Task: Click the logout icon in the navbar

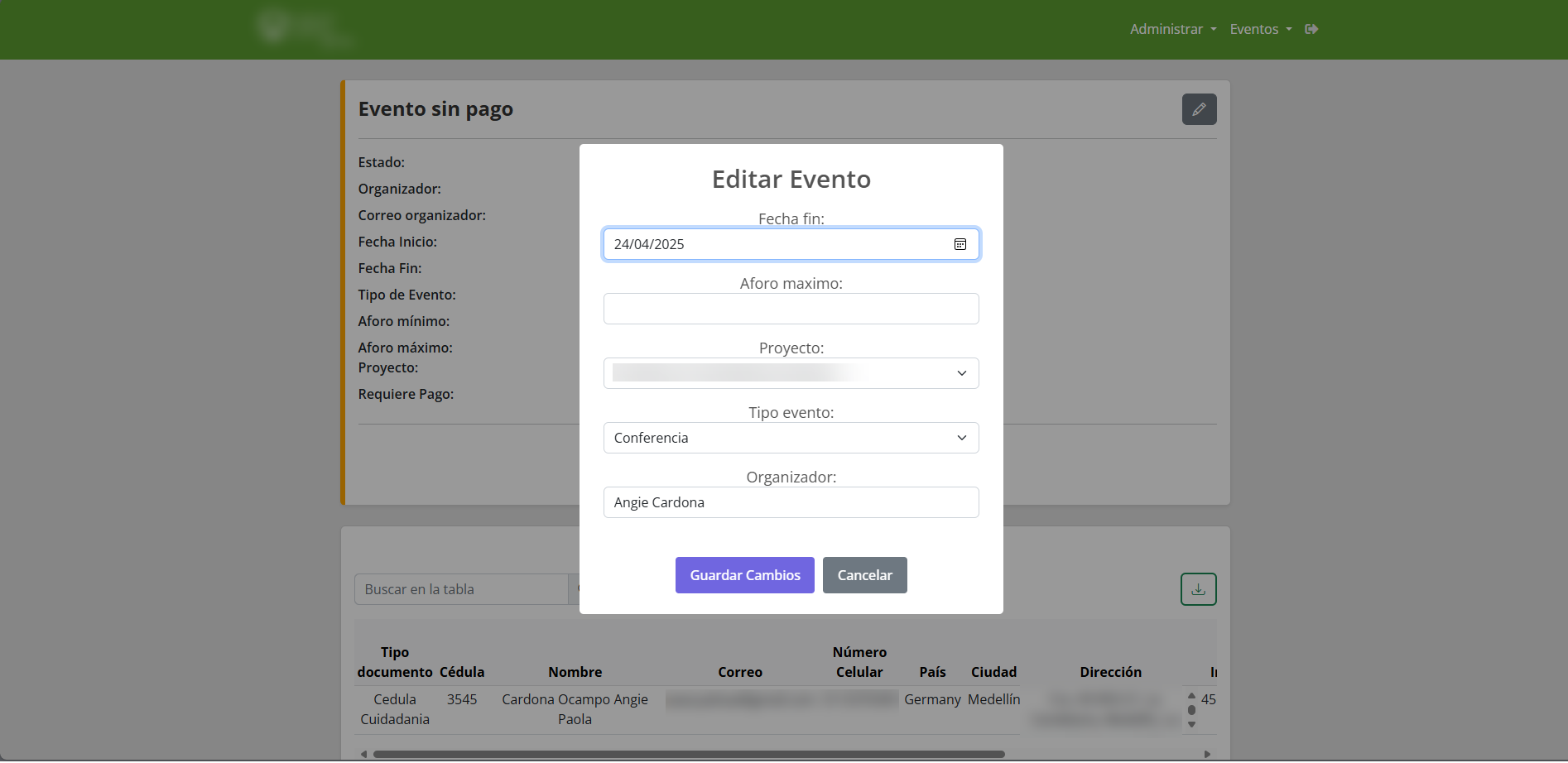Action: (1311, 29)
